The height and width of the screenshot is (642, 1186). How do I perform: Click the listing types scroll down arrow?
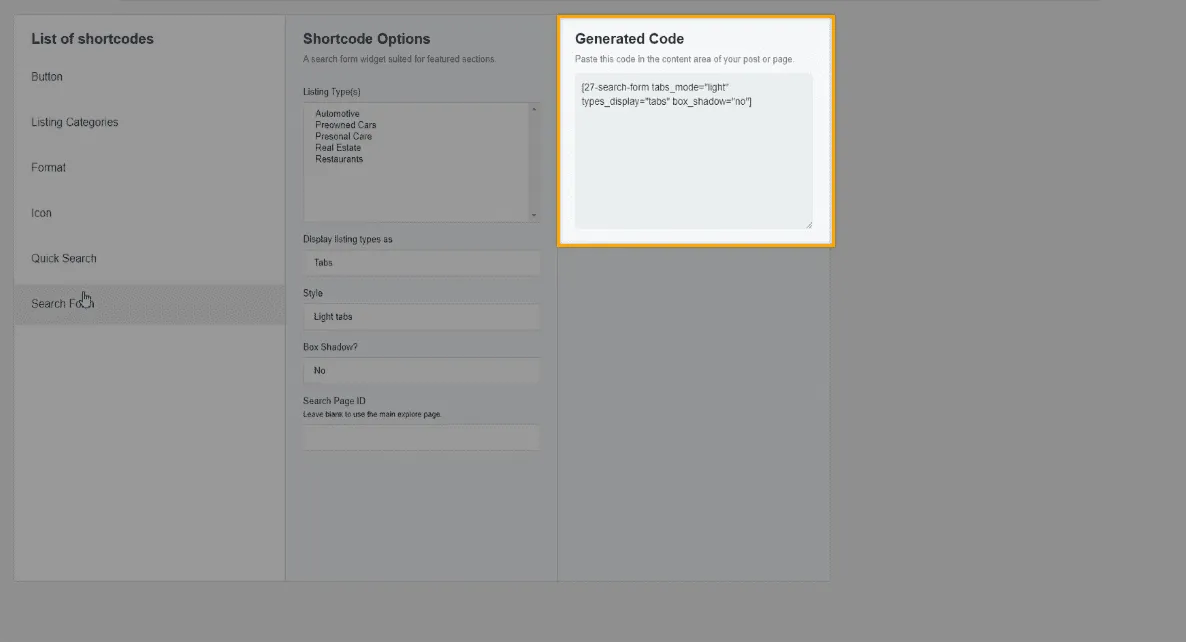coord(534,215)
